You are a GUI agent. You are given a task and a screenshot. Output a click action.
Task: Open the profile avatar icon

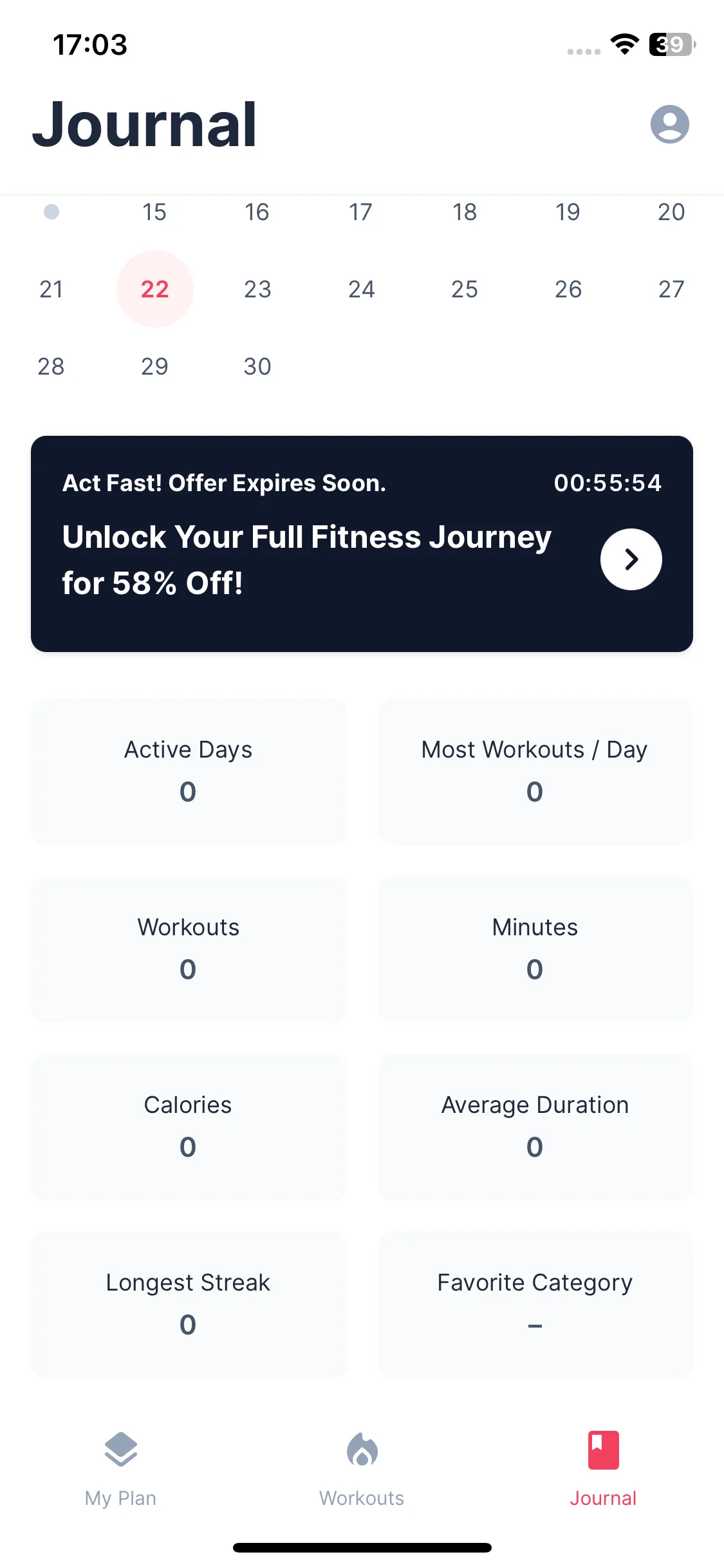(669, 124)
